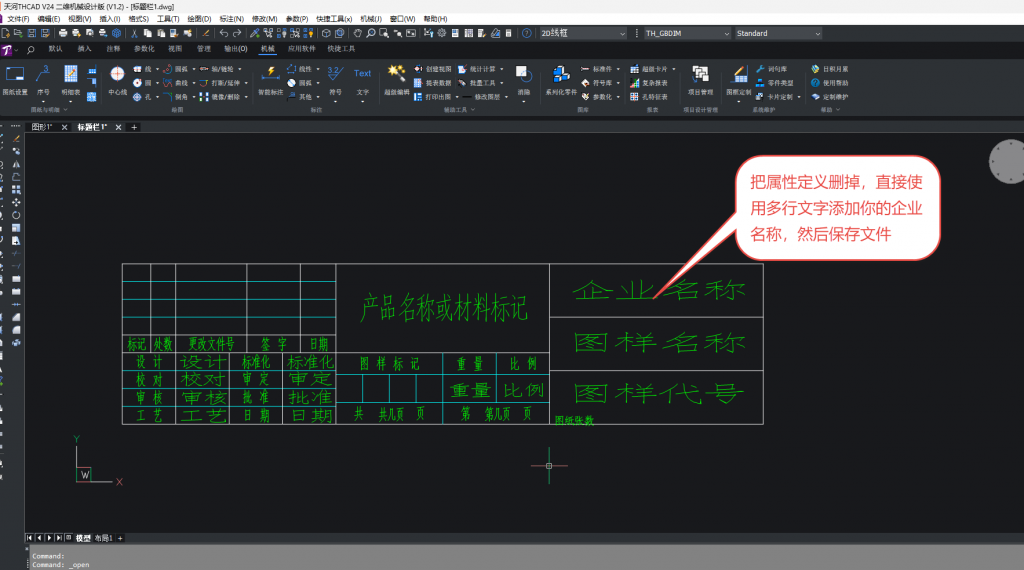1024x570 pixels.
Task: Click the 企业名称 attribute text in title block
Action: click(659, 290)
